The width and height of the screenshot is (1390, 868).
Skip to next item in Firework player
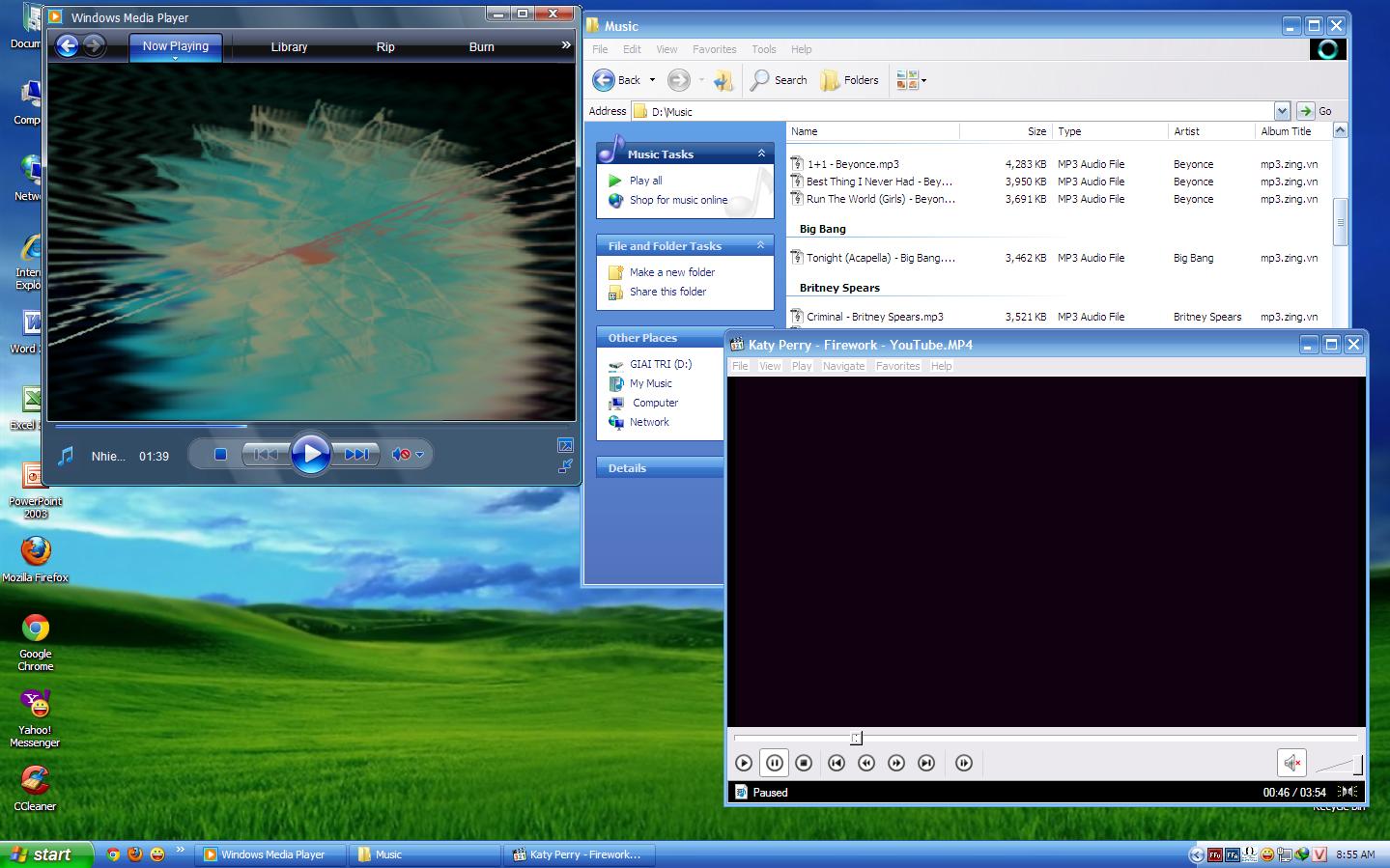click(x=926, y=763)
